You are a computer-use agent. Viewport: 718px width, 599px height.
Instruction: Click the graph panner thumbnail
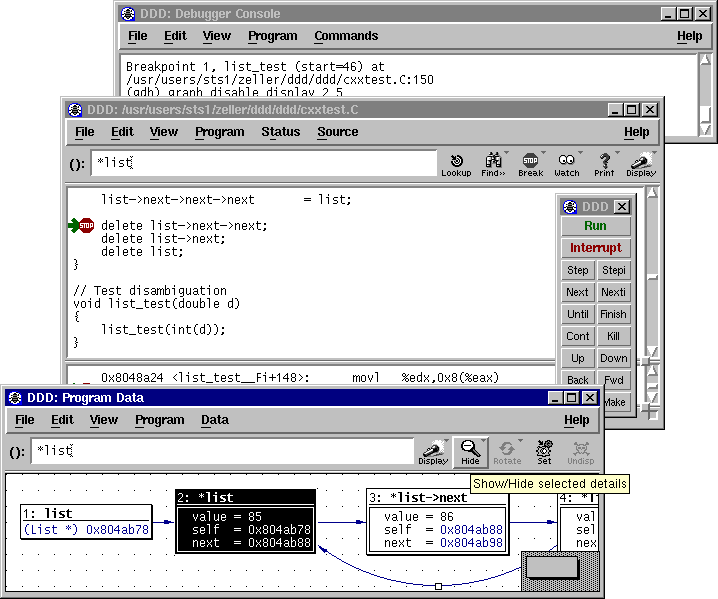point(552,568)
